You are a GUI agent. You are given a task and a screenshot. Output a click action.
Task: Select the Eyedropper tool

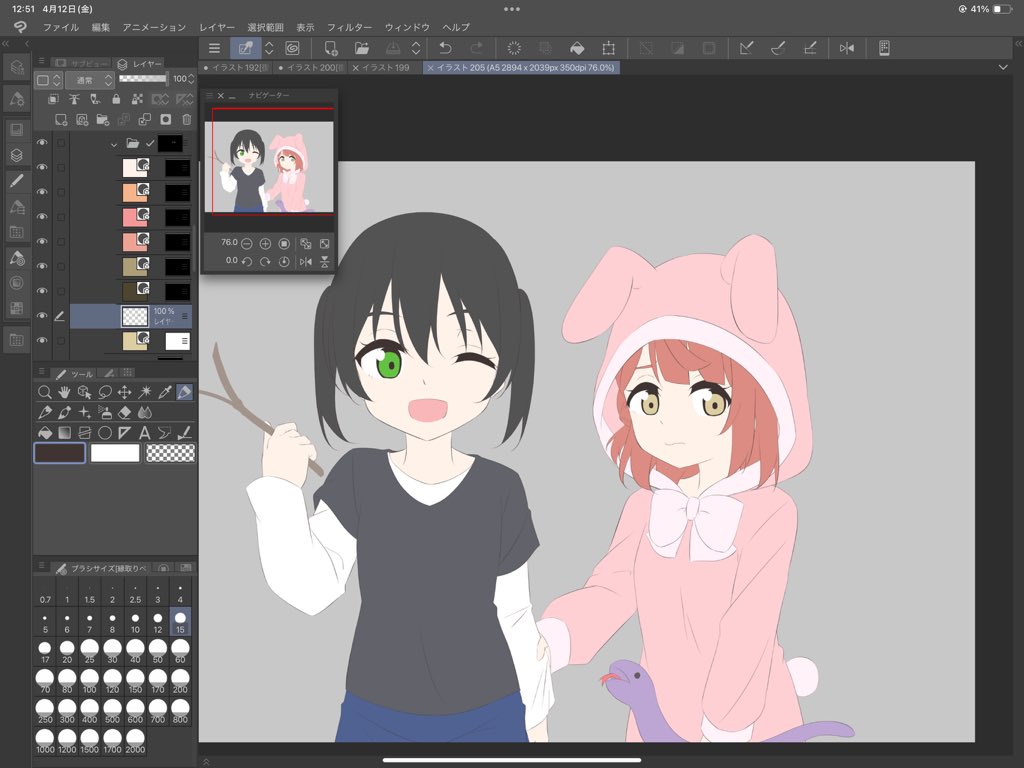[165, 392]
